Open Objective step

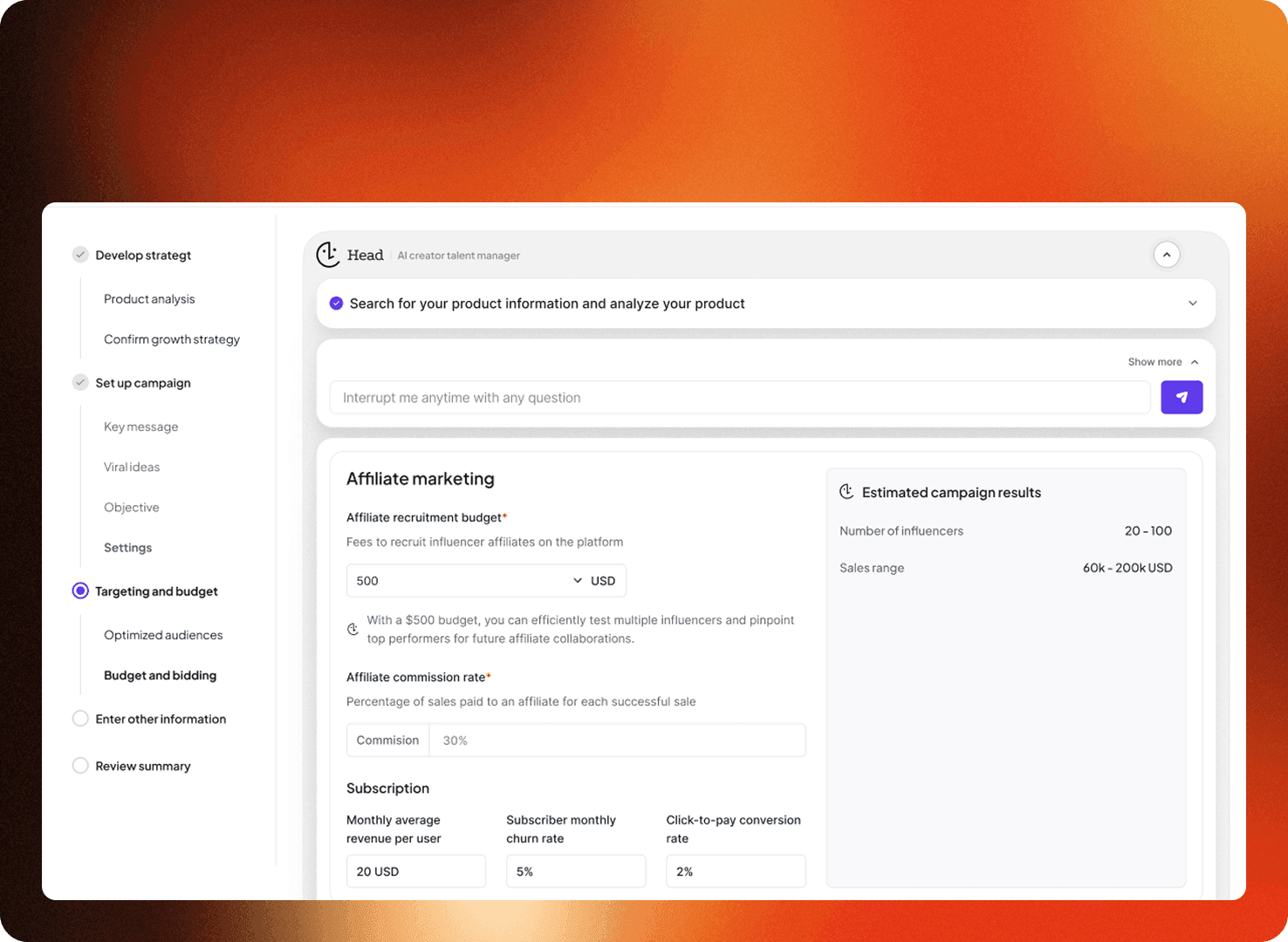pyautogui.click(x=132, y=508)
